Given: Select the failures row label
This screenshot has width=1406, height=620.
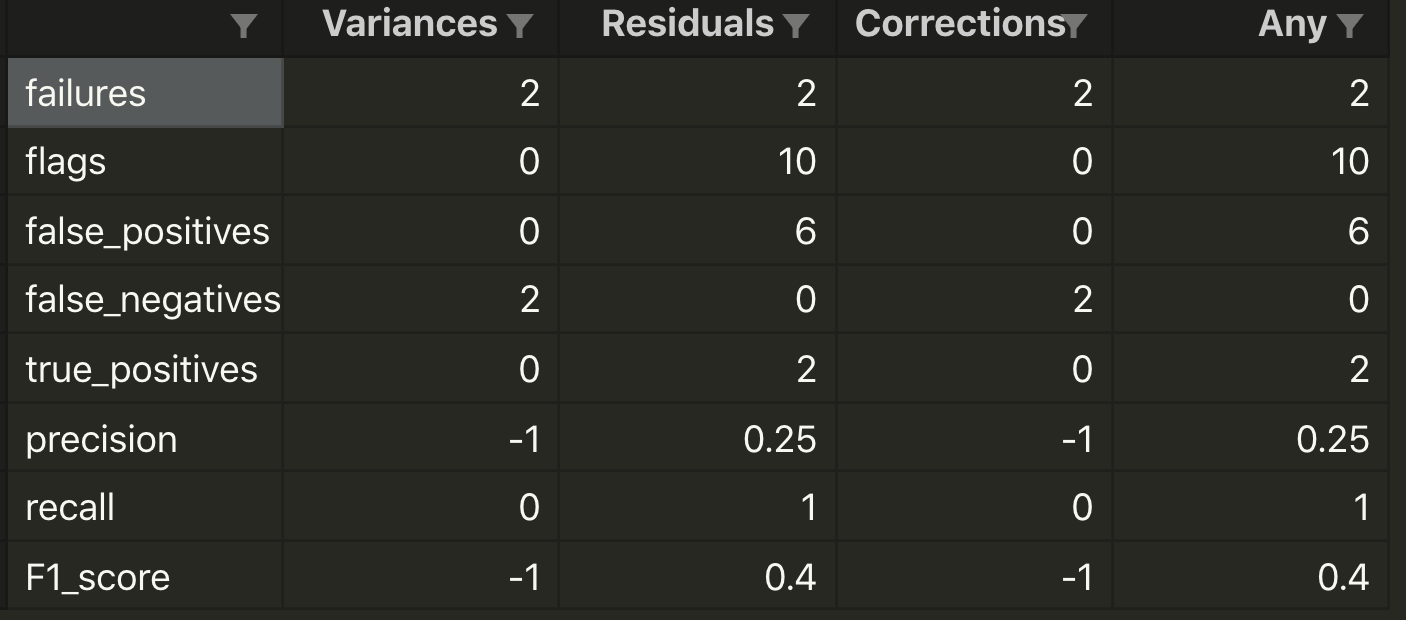Looking at the screenshot, I should (145, 93).
